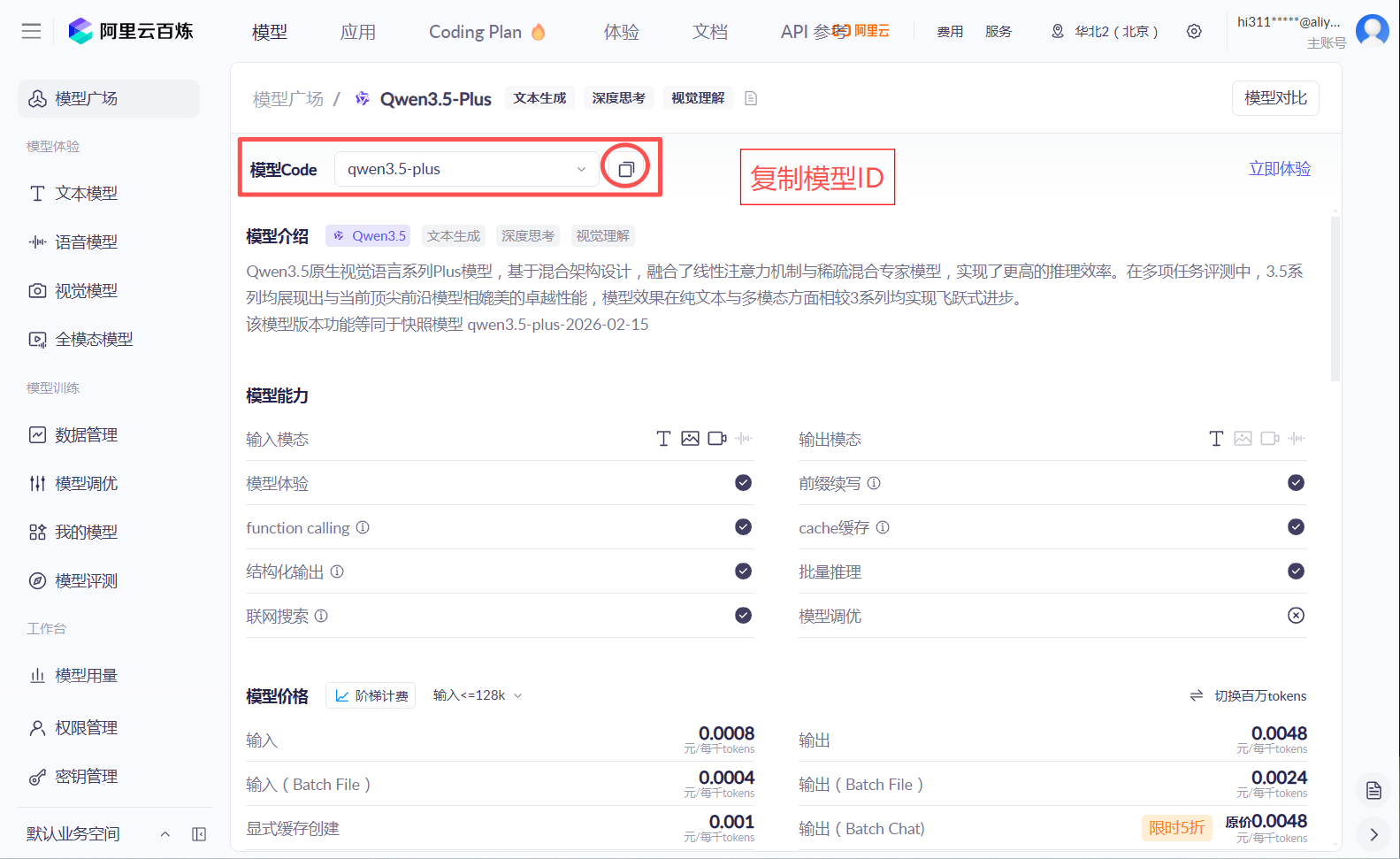This screenshot has height=859, width=1400.
Task: Click the hamburger menu icon
Action: click(x=31, y=32)
